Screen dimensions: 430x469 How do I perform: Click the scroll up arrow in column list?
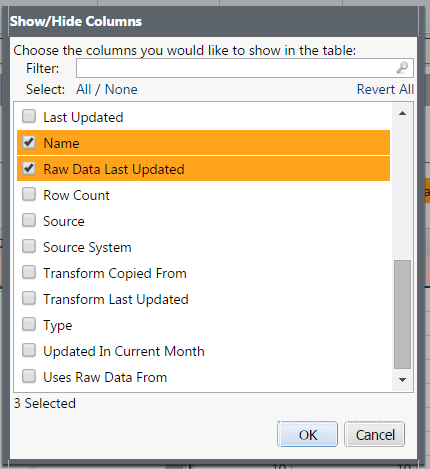point(402,113)
